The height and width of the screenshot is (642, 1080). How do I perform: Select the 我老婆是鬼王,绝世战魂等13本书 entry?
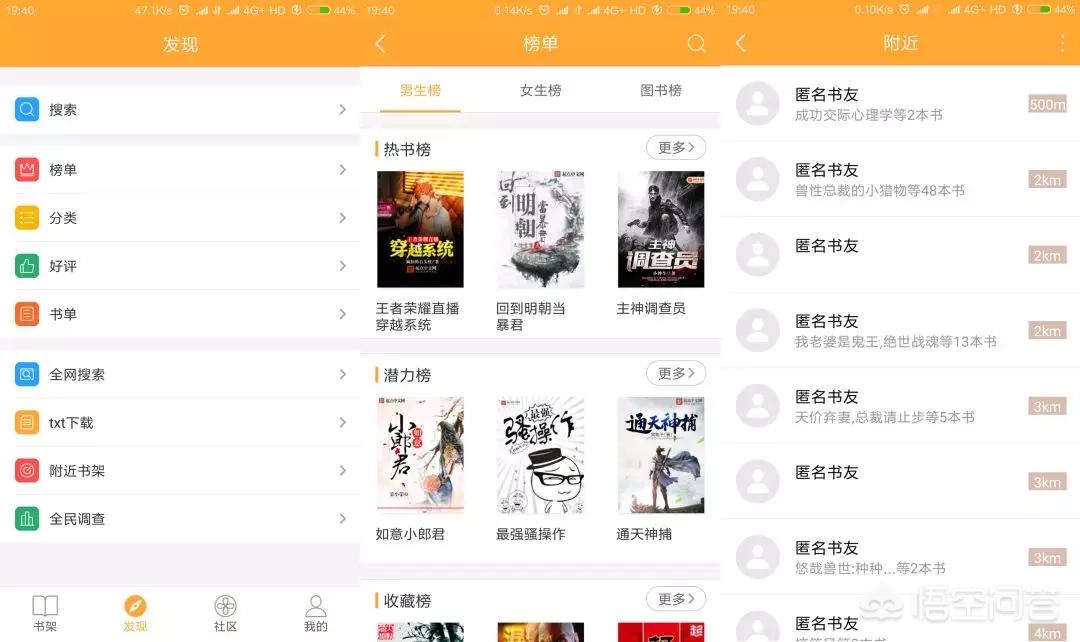pyautogui.click(x=900, y=330)
